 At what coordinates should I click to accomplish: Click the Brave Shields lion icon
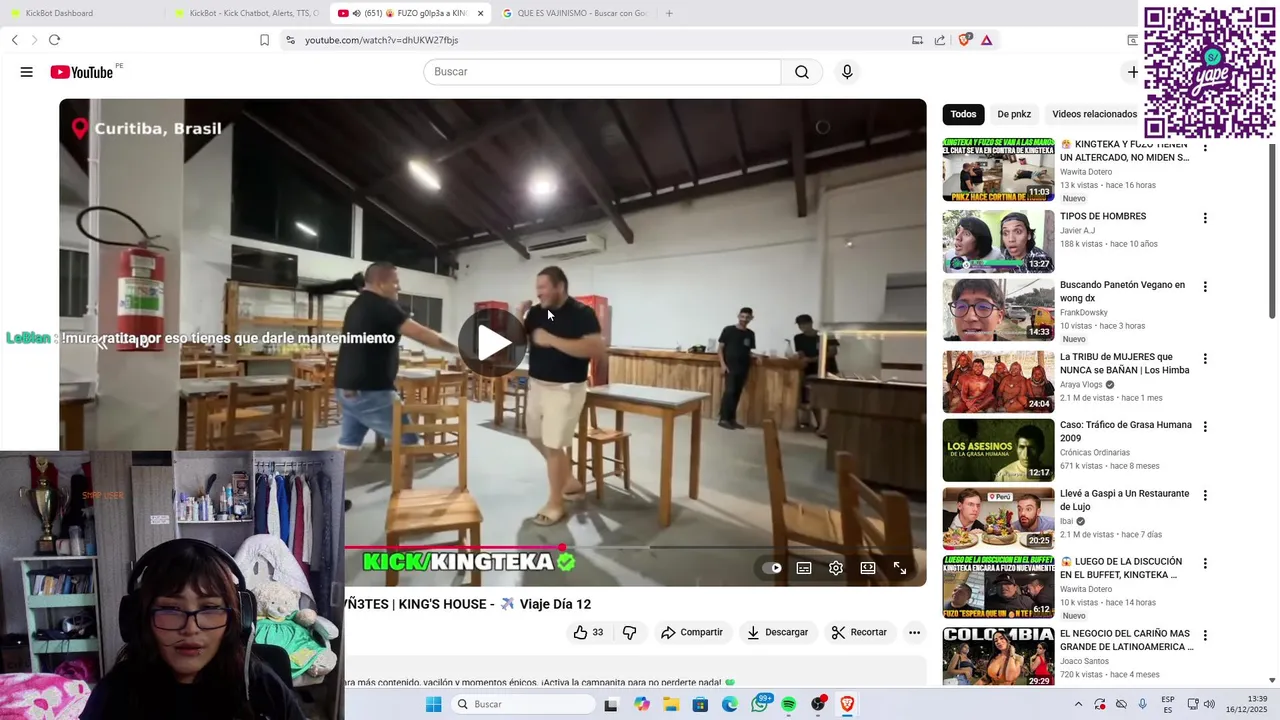coord(964,40)
